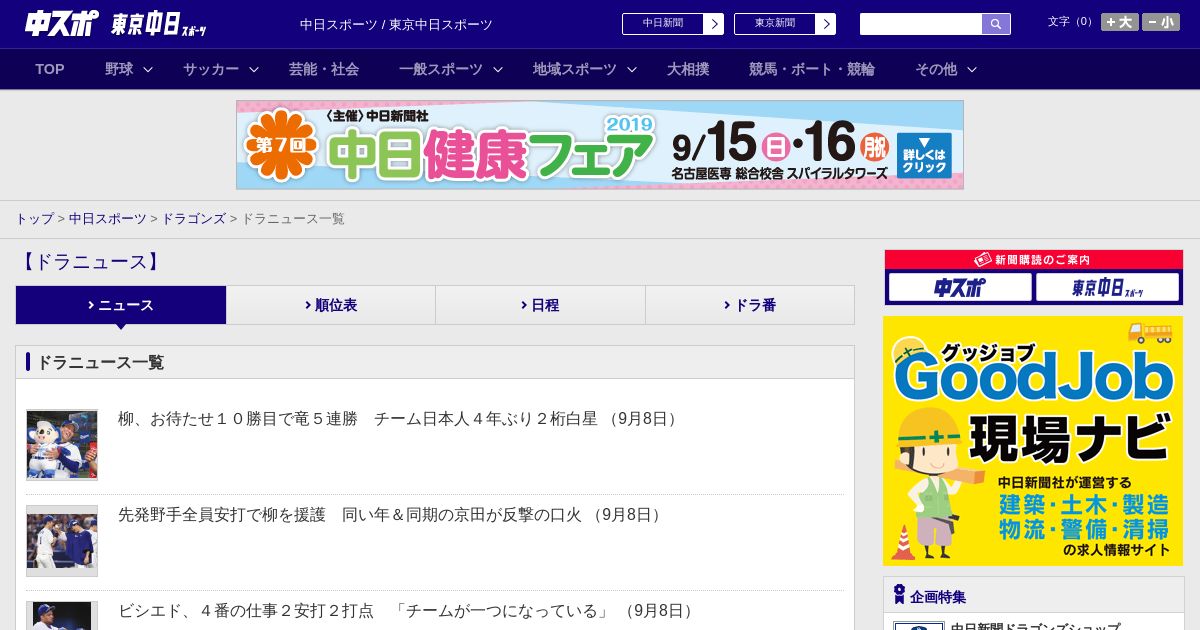Switch to the 順位表 tab

[x=331, y=305]
